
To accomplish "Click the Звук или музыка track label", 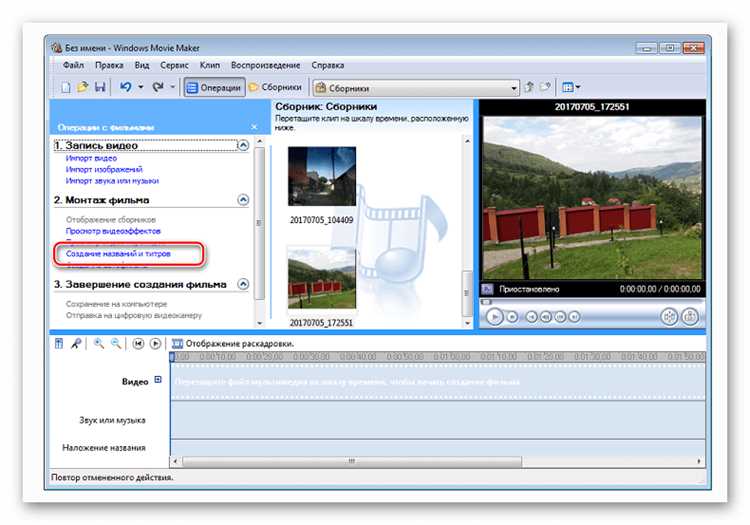I will (112, 420).
